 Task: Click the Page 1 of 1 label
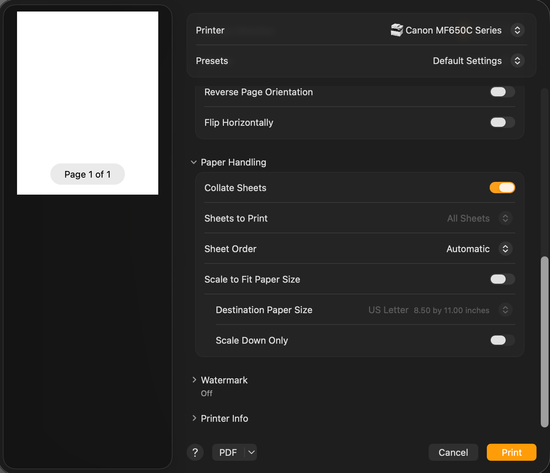88,174
